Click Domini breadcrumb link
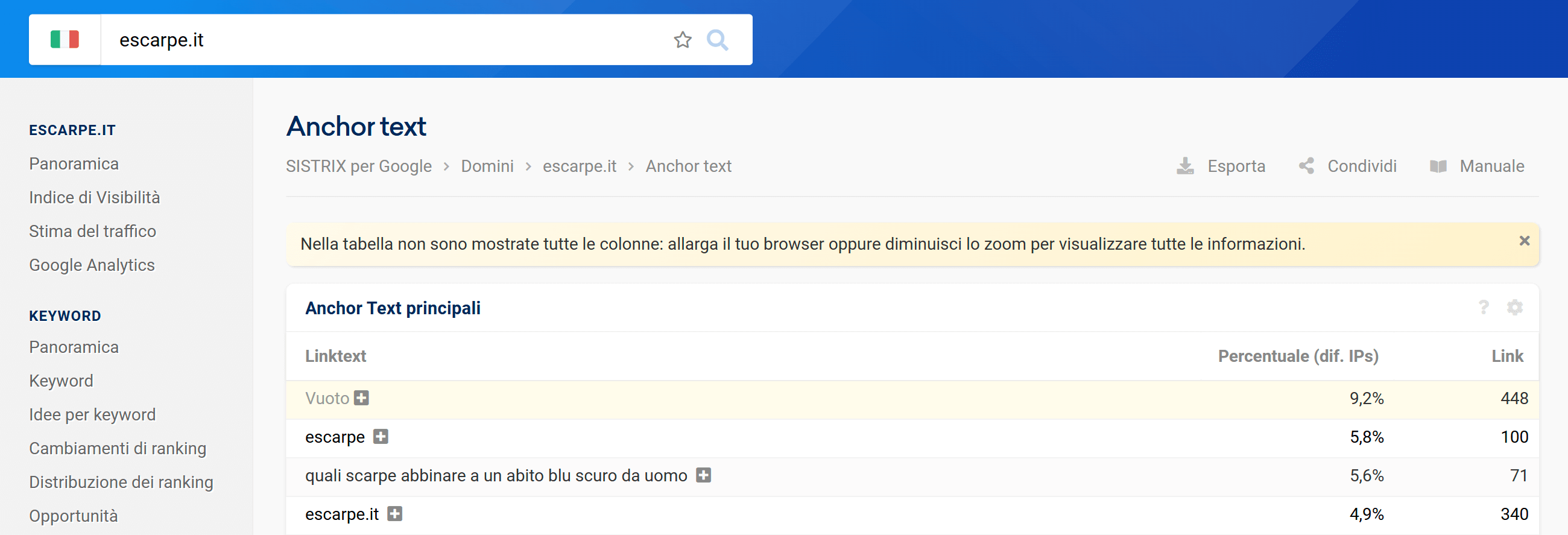This screenshot has height=535, width=1568. 487,166
